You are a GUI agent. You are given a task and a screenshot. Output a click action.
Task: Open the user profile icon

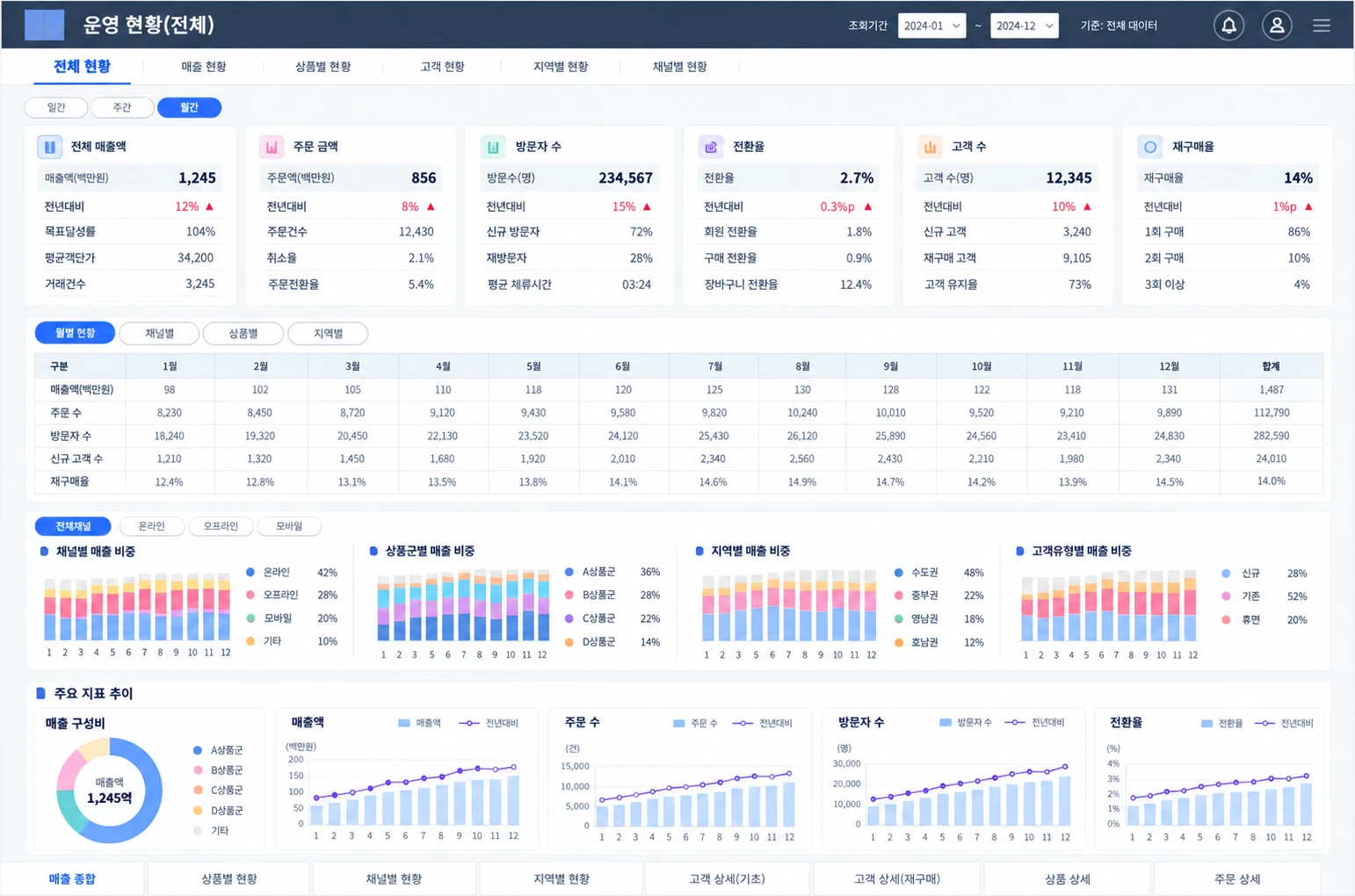pyautogui.click(x=1277, y=25)
